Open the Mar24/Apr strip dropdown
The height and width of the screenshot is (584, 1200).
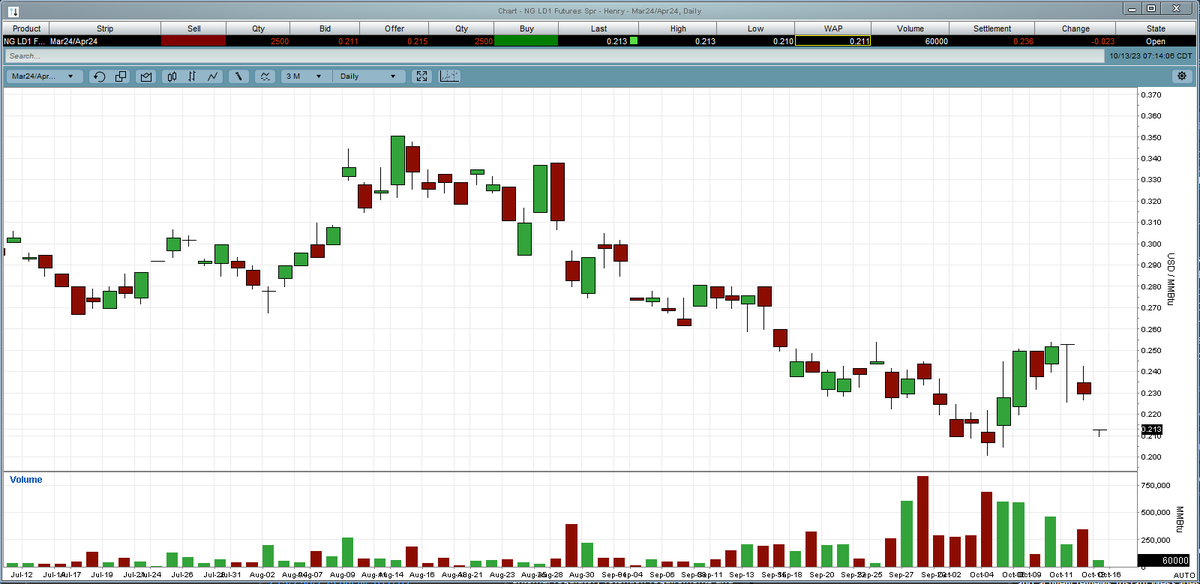(x=43, y=76)
